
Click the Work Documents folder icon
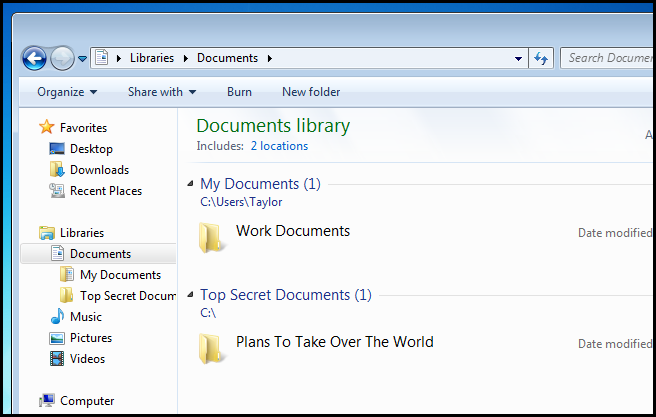(212, 238)
